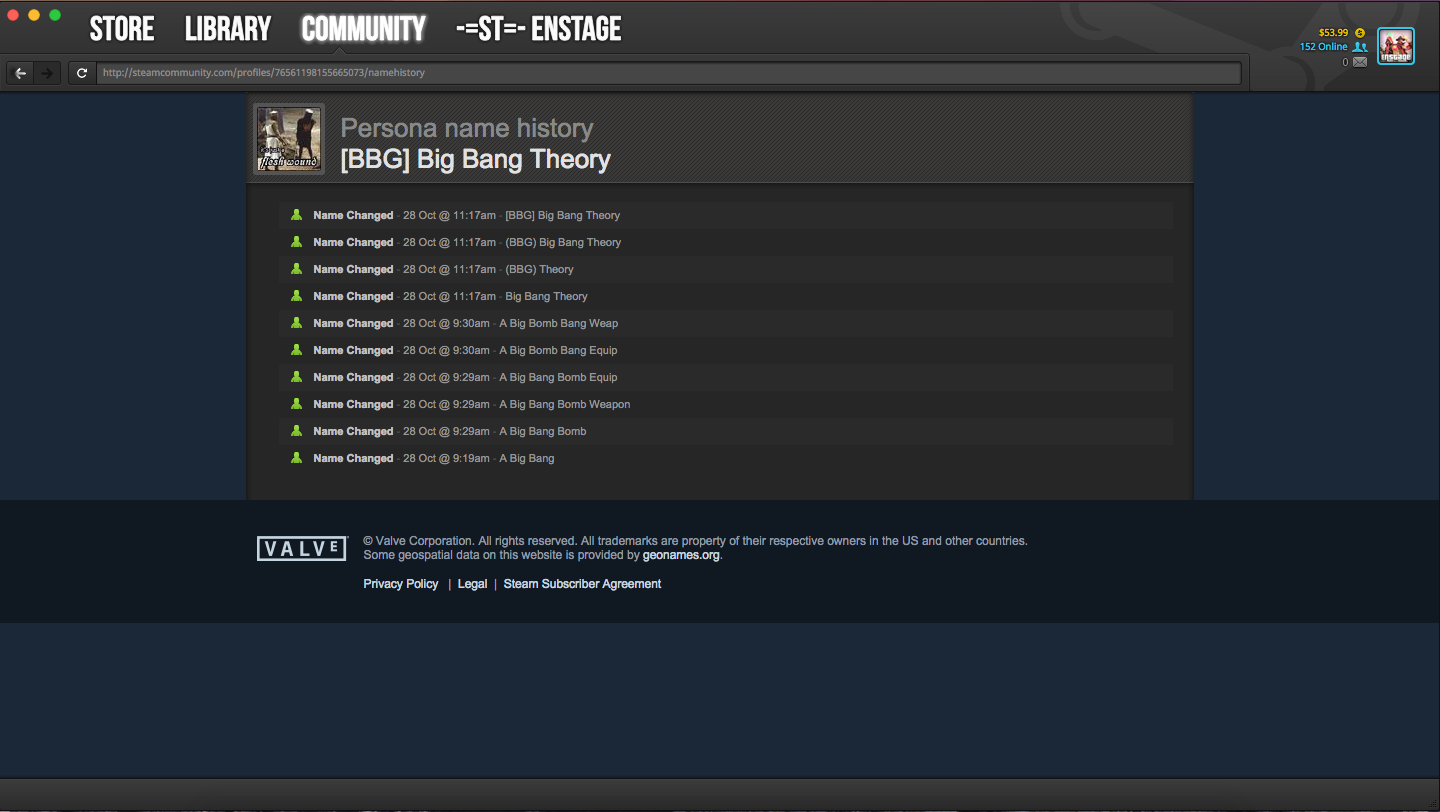Click the wallet coin icon beside $53.99
The height and width of the screenshot is (812, 1440).
click(1360, 32)
